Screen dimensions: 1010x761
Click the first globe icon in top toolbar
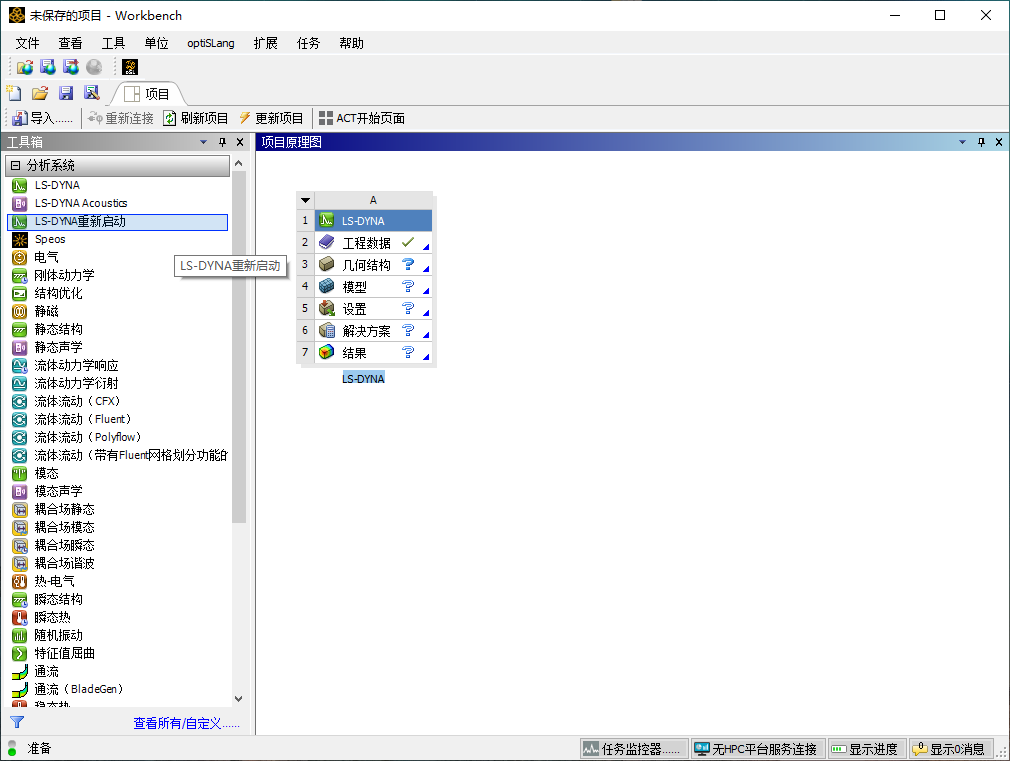click(x=25, y=67)
